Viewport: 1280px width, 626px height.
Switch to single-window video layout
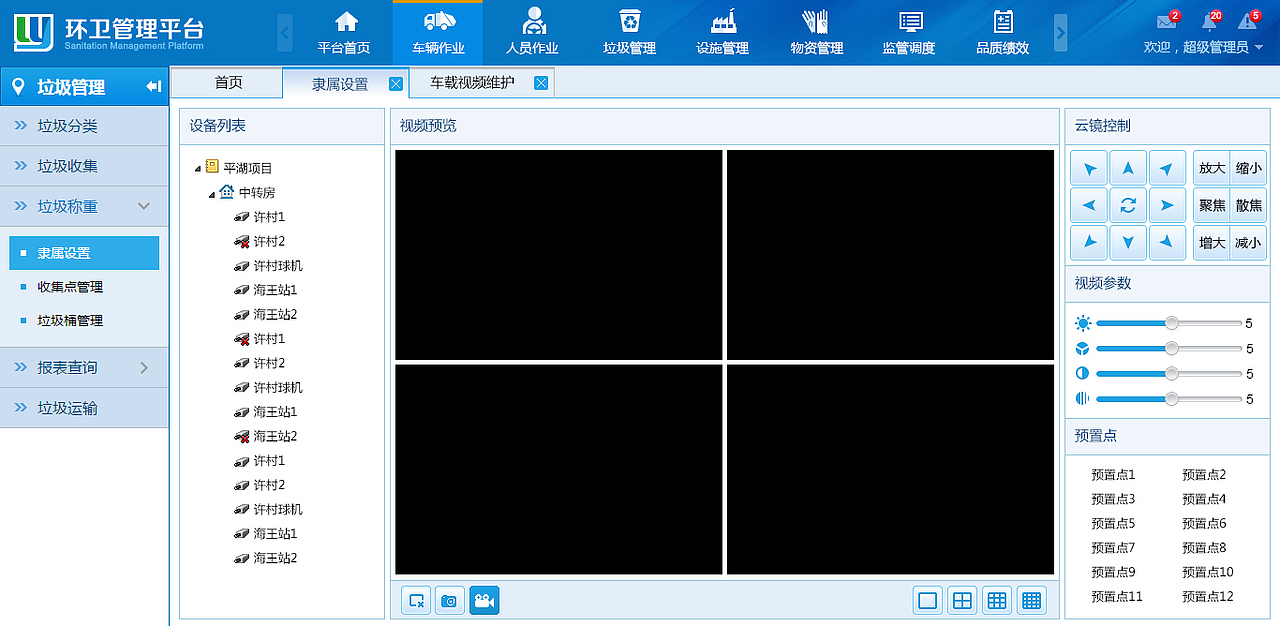(x=928, y=600)
